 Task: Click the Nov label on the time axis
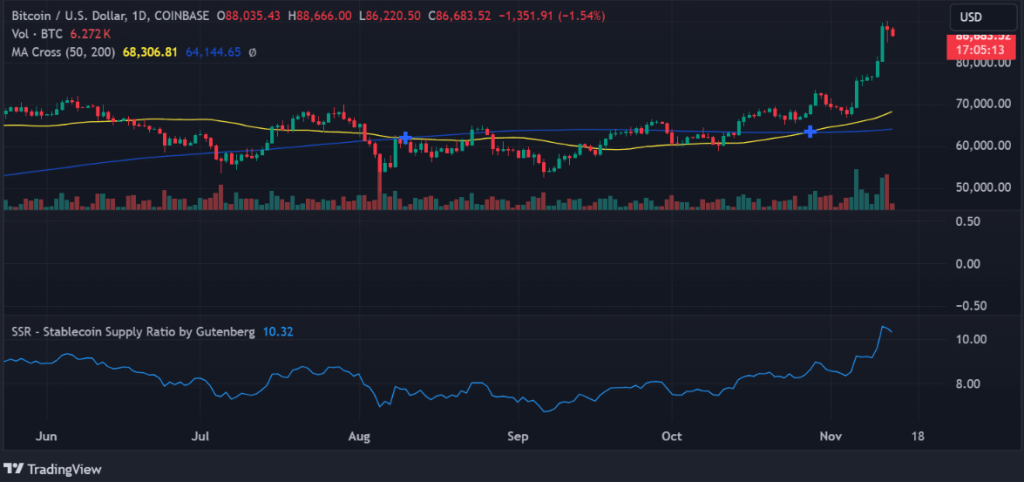pos(831,436)
